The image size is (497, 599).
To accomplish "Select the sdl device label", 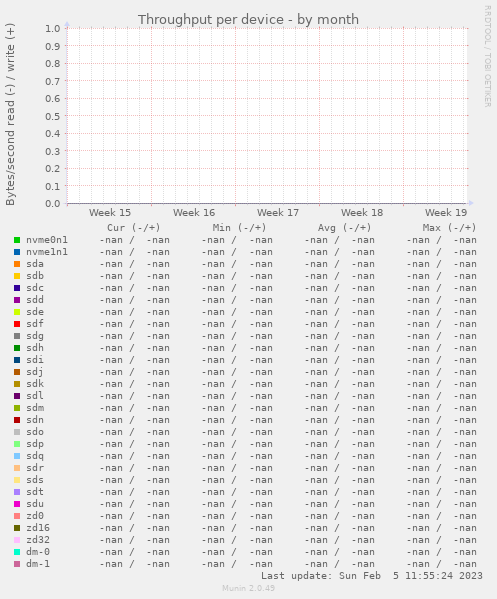I will (x=35, y=396).
